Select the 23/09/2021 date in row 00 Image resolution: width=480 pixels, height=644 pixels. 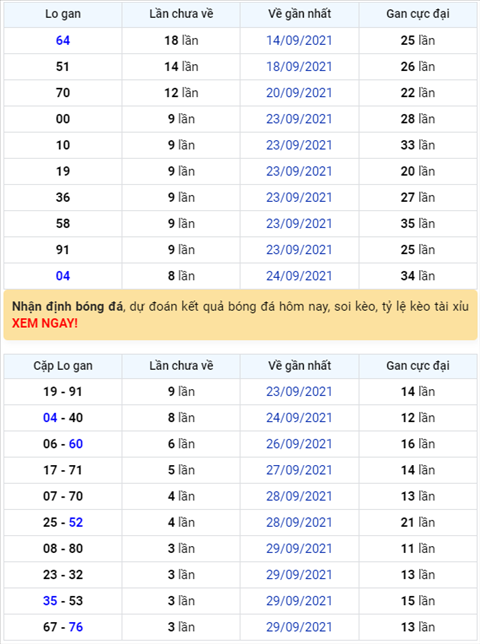(x=299, y=119)
